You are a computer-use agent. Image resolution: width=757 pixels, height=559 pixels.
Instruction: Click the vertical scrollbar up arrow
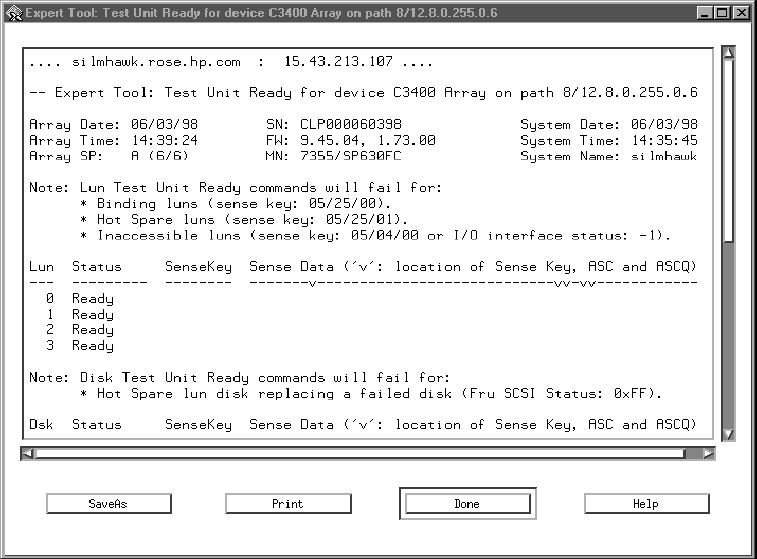[729, 53]
